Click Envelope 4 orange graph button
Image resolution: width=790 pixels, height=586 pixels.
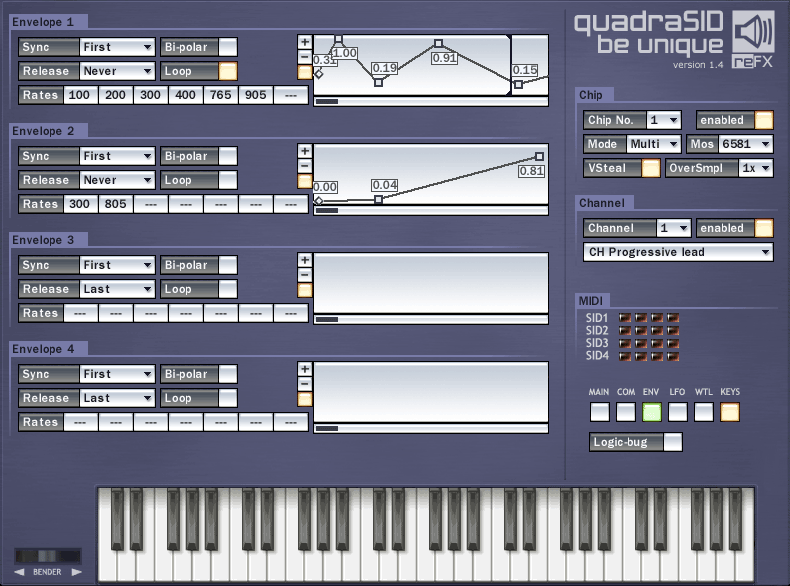coord(305,400)
